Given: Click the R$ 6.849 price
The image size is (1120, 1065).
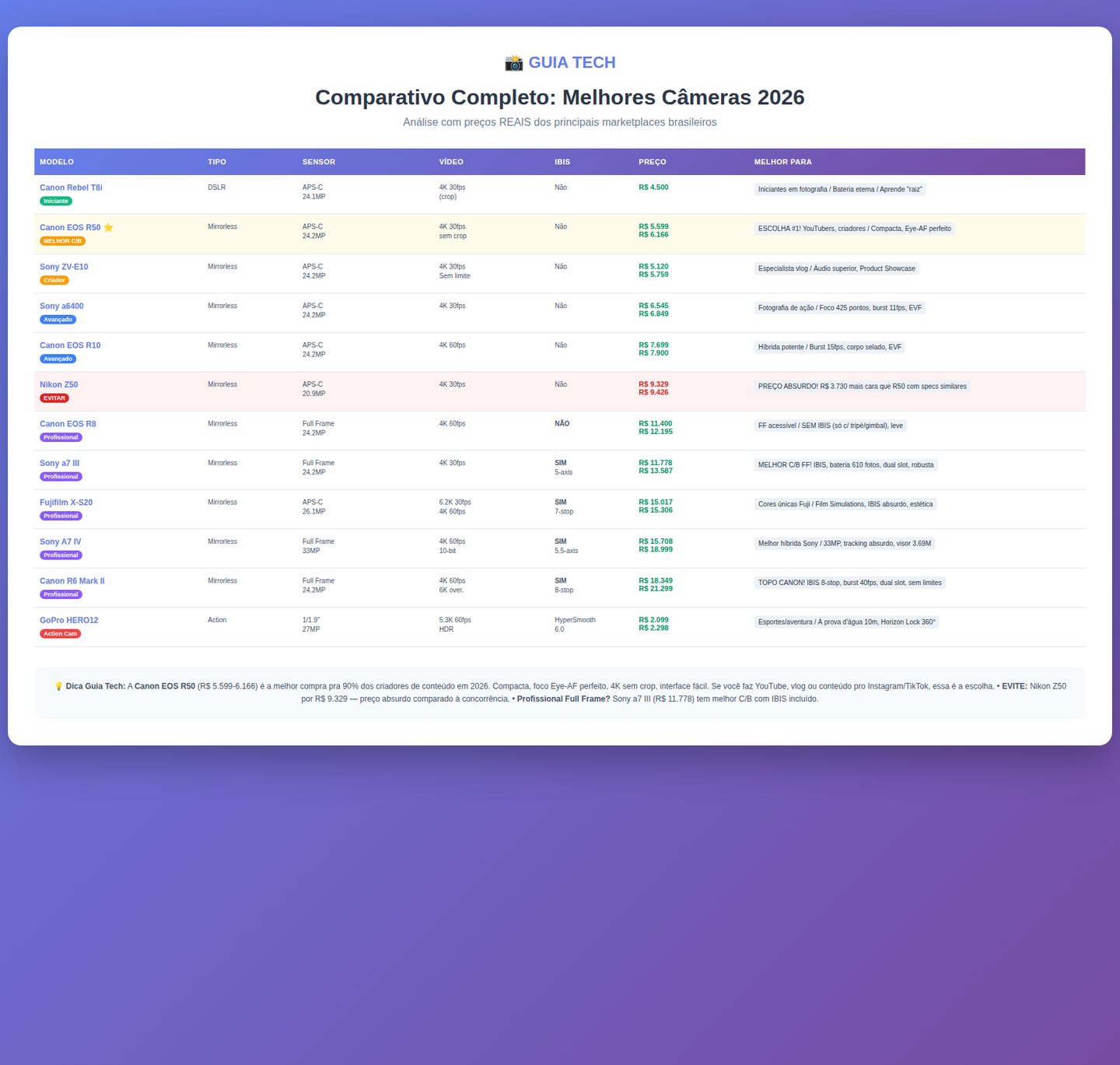Looking at the screenshot, I should coord(653,314).
